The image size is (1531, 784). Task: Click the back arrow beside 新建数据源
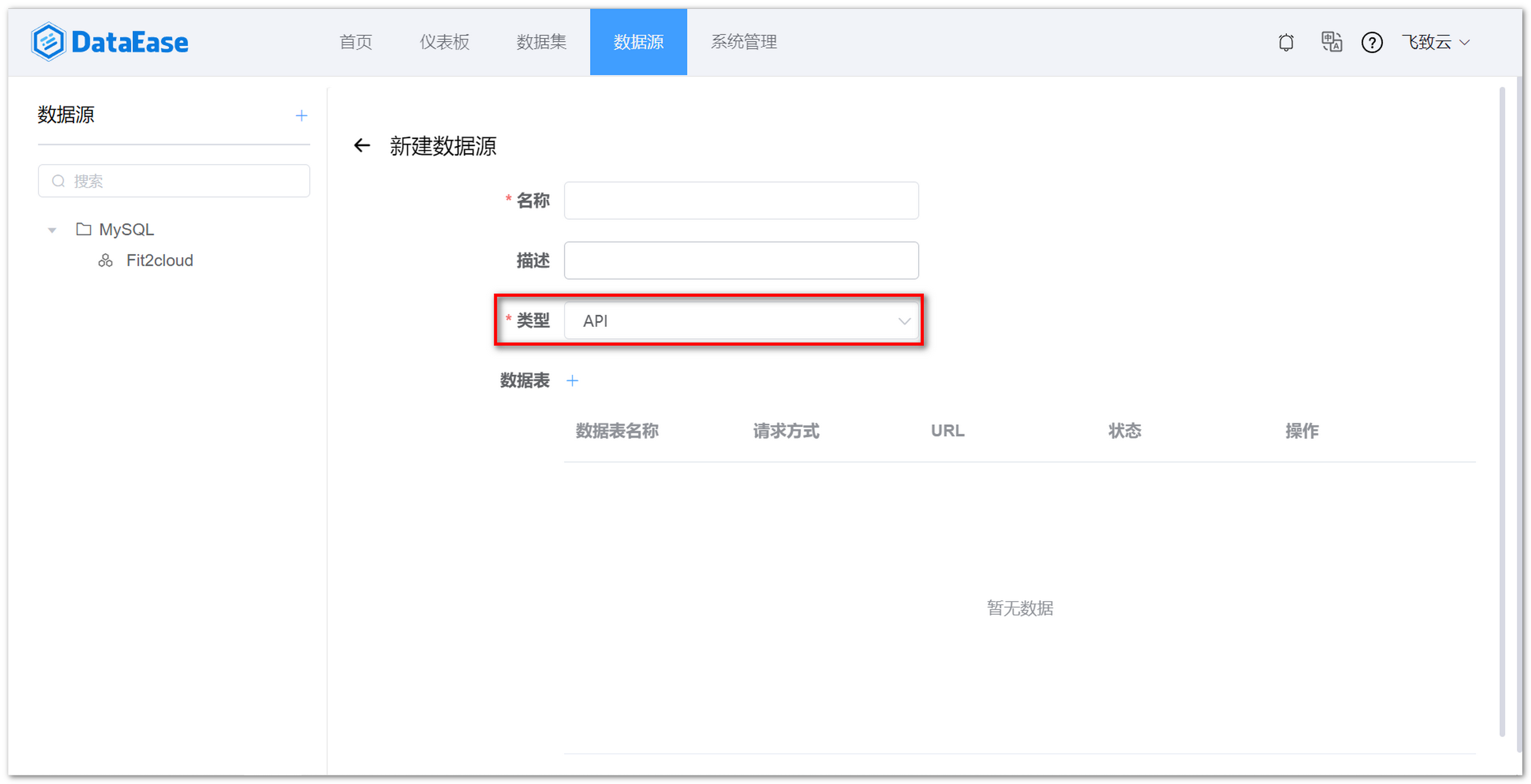[362, 145]
